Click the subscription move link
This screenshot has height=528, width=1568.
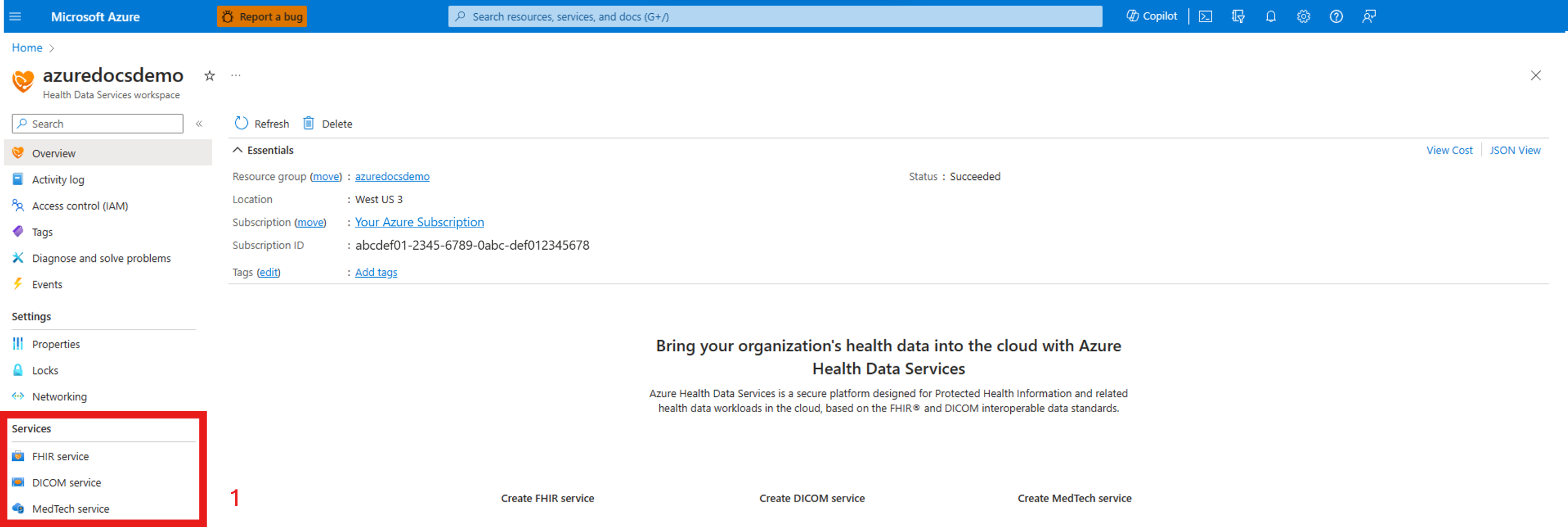(x=310, y=222)
